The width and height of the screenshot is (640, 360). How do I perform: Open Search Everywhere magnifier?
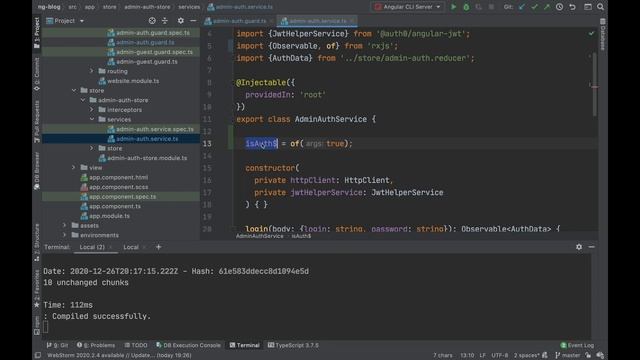tap(600, 7)
